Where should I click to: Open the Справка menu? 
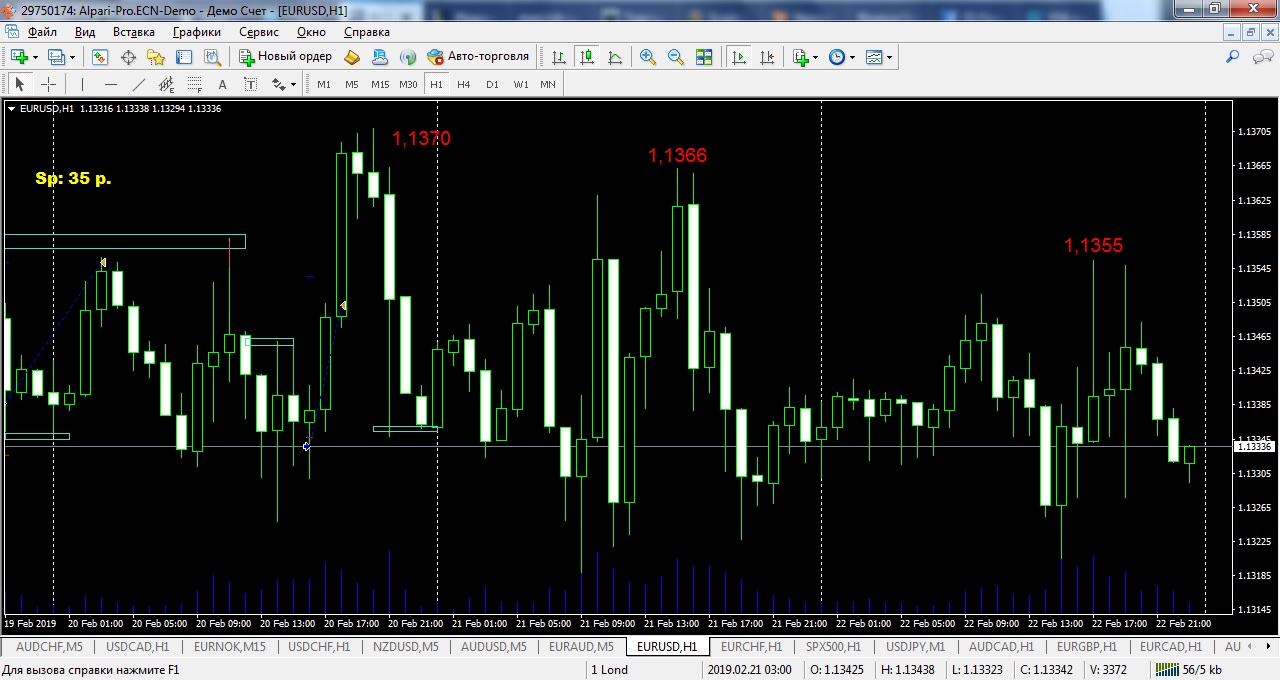(x=367, y=32)
